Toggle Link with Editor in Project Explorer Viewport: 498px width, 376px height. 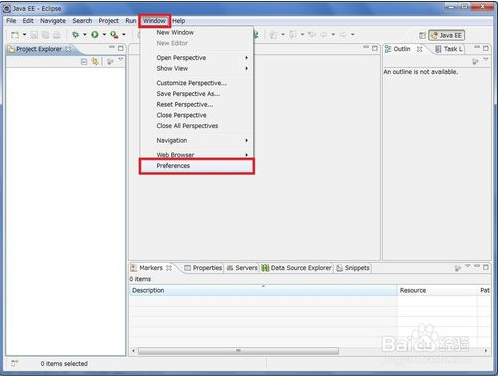click(95, 61)
